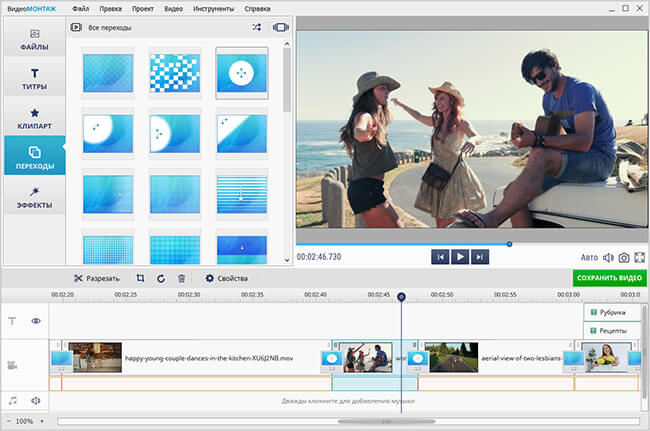Click the trash delete icon
This screenshot has width=650, height=431.
[181, 278]
